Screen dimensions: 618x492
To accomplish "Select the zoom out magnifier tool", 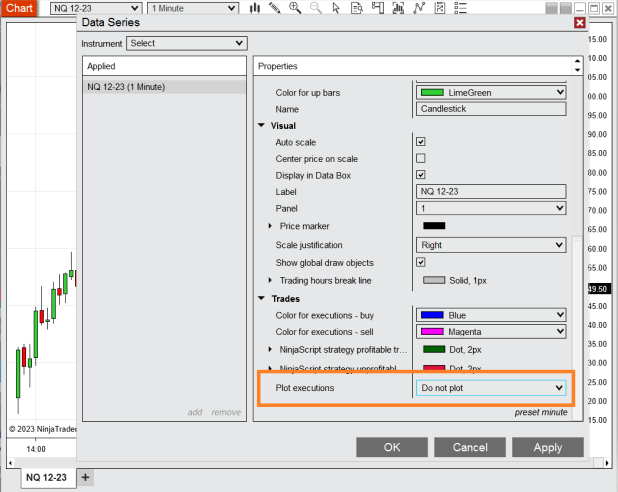I will coord(315,8).
